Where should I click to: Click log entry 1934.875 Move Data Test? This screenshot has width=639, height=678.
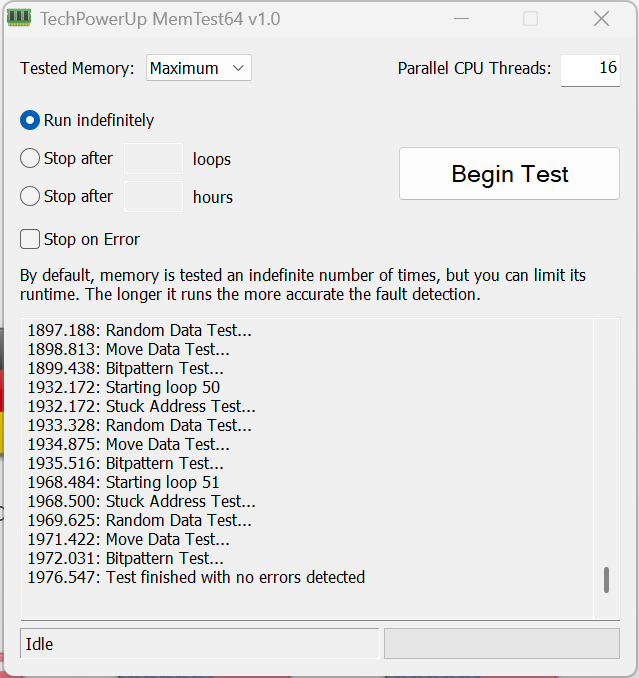(x=128, y=445)
